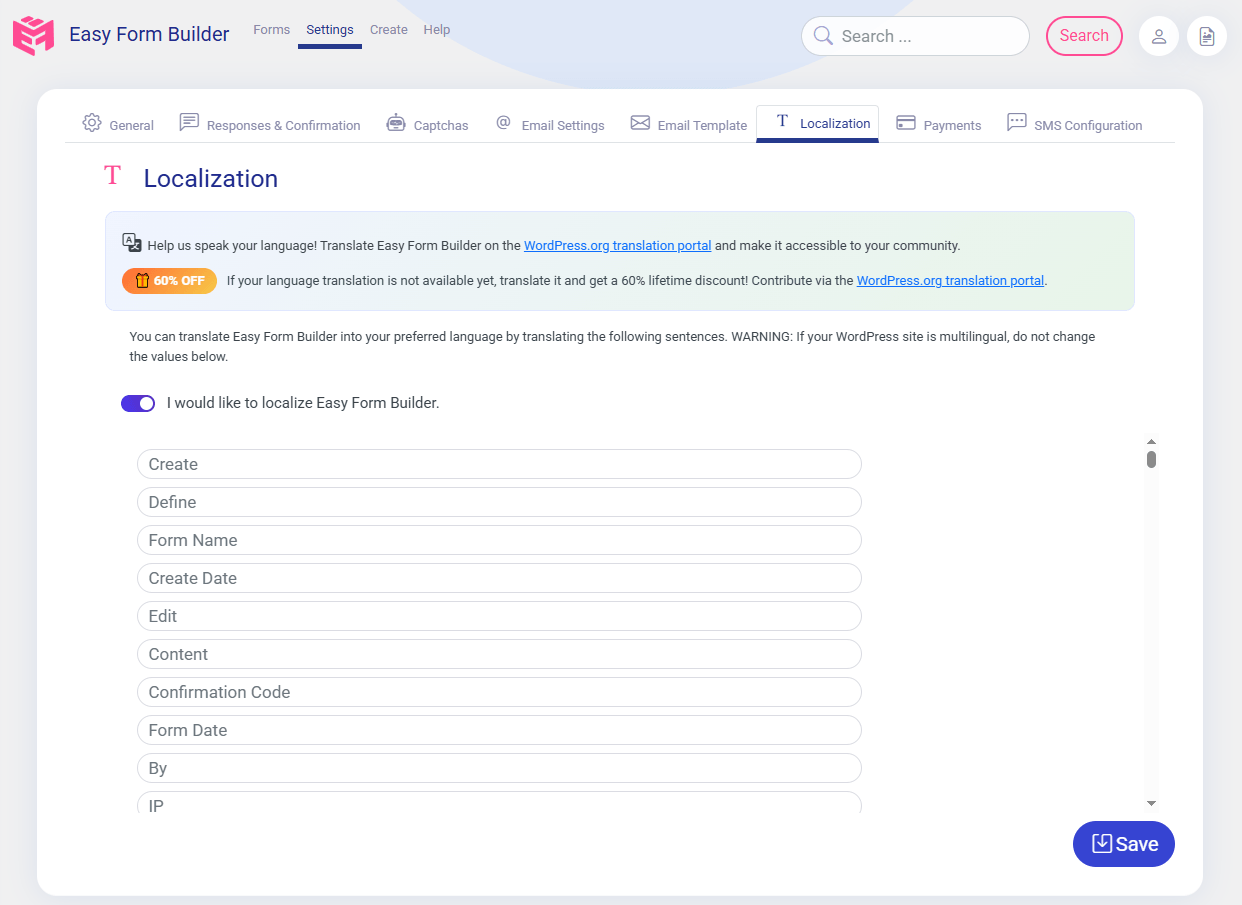
Task: Click the Payments card icon
Action: pos(907,122)
